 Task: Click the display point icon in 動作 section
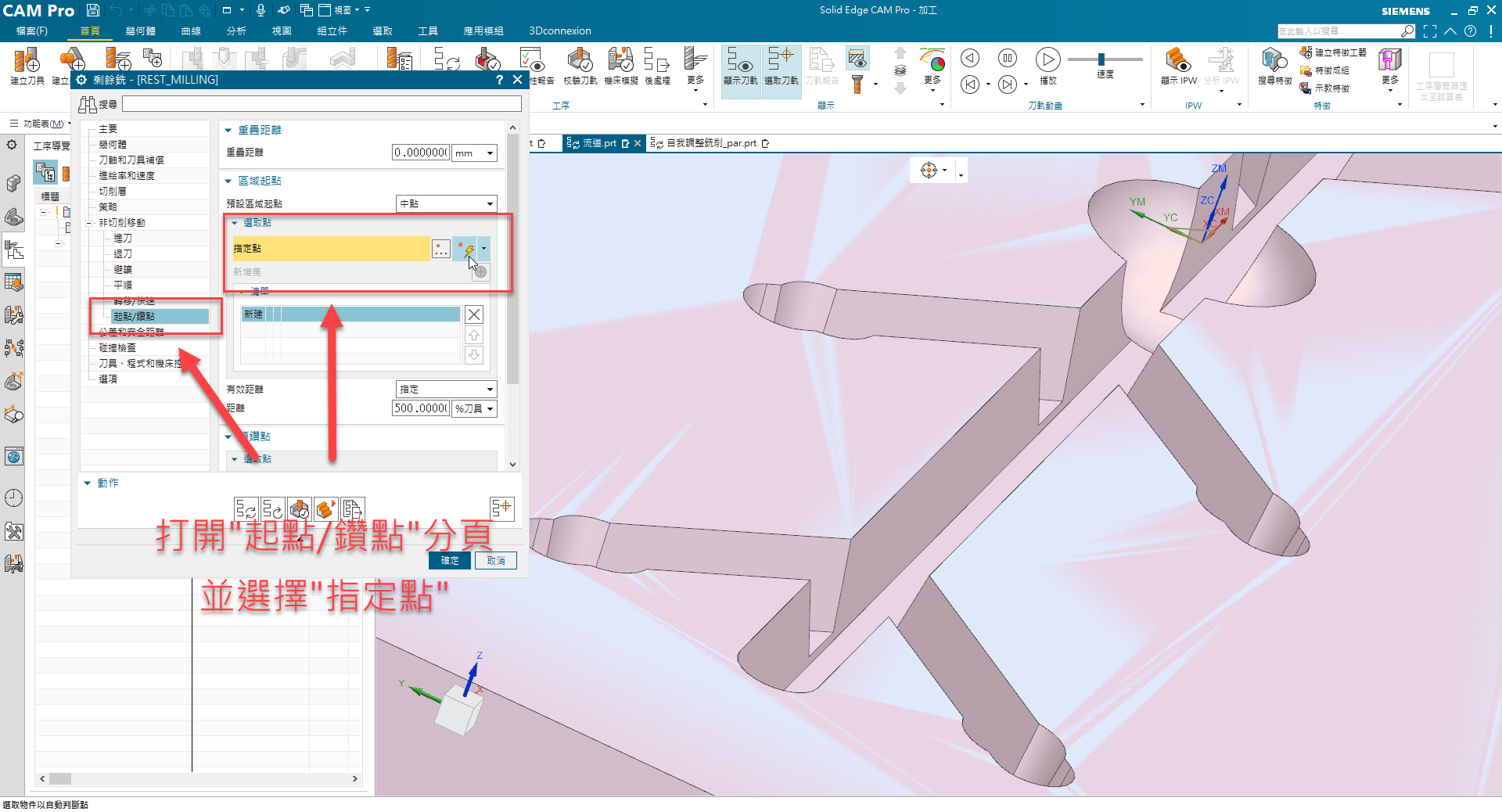501,508
